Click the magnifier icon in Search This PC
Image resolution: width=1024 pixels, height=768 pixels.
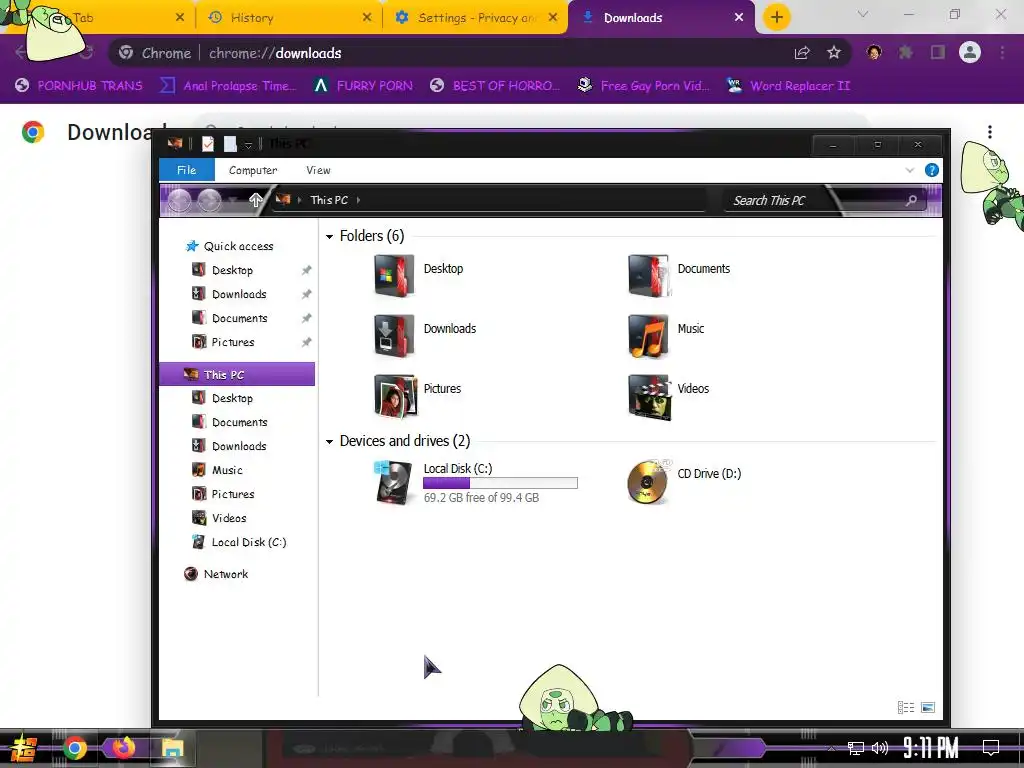(x=911, y=200)
